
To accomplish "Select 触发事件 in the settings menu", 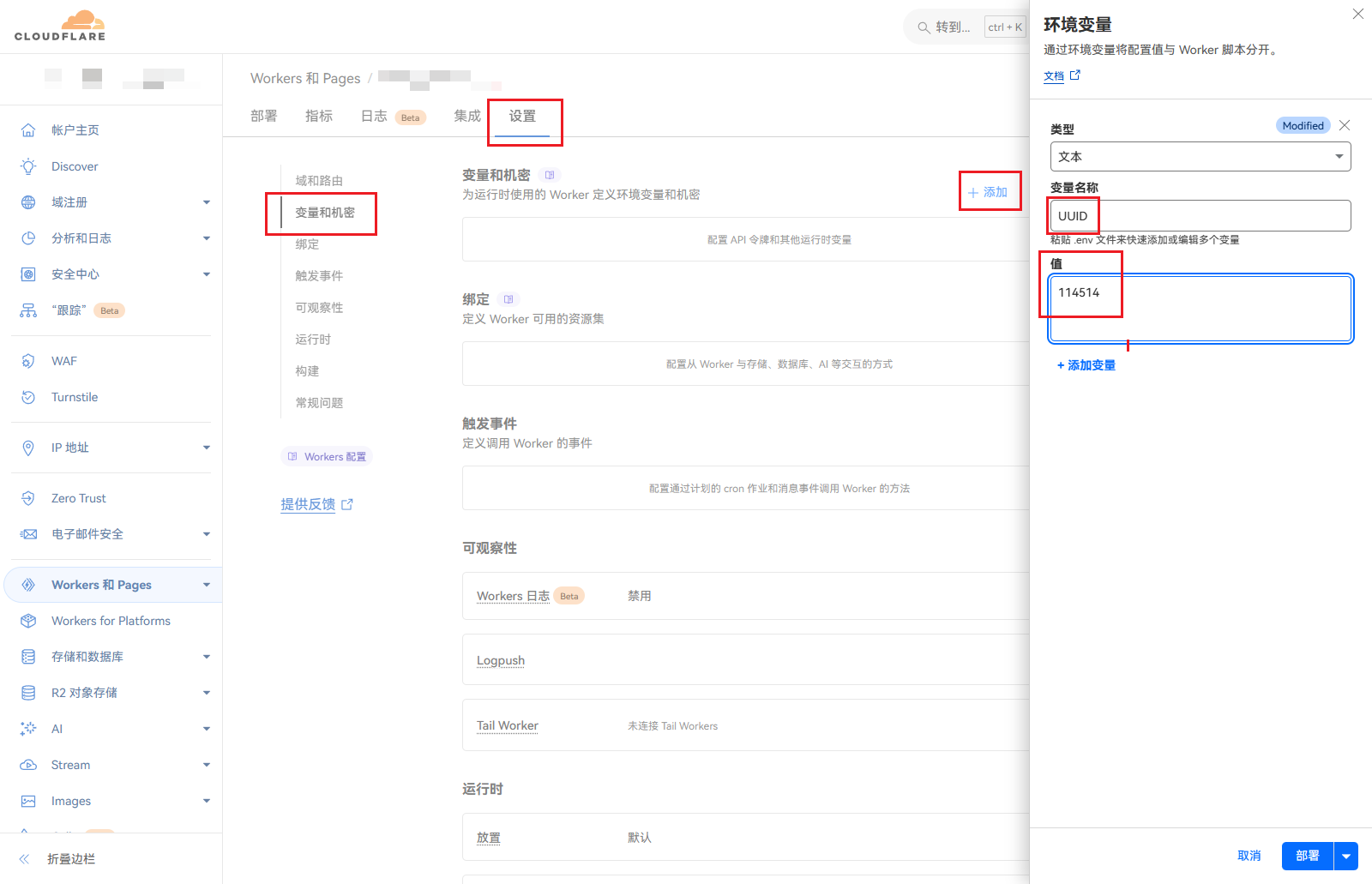I will coord(319,276).
